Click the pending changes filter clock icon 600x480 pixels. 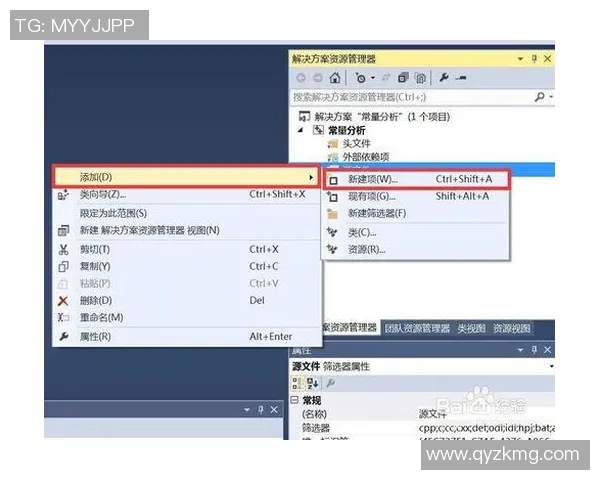[x=360, y=78]
